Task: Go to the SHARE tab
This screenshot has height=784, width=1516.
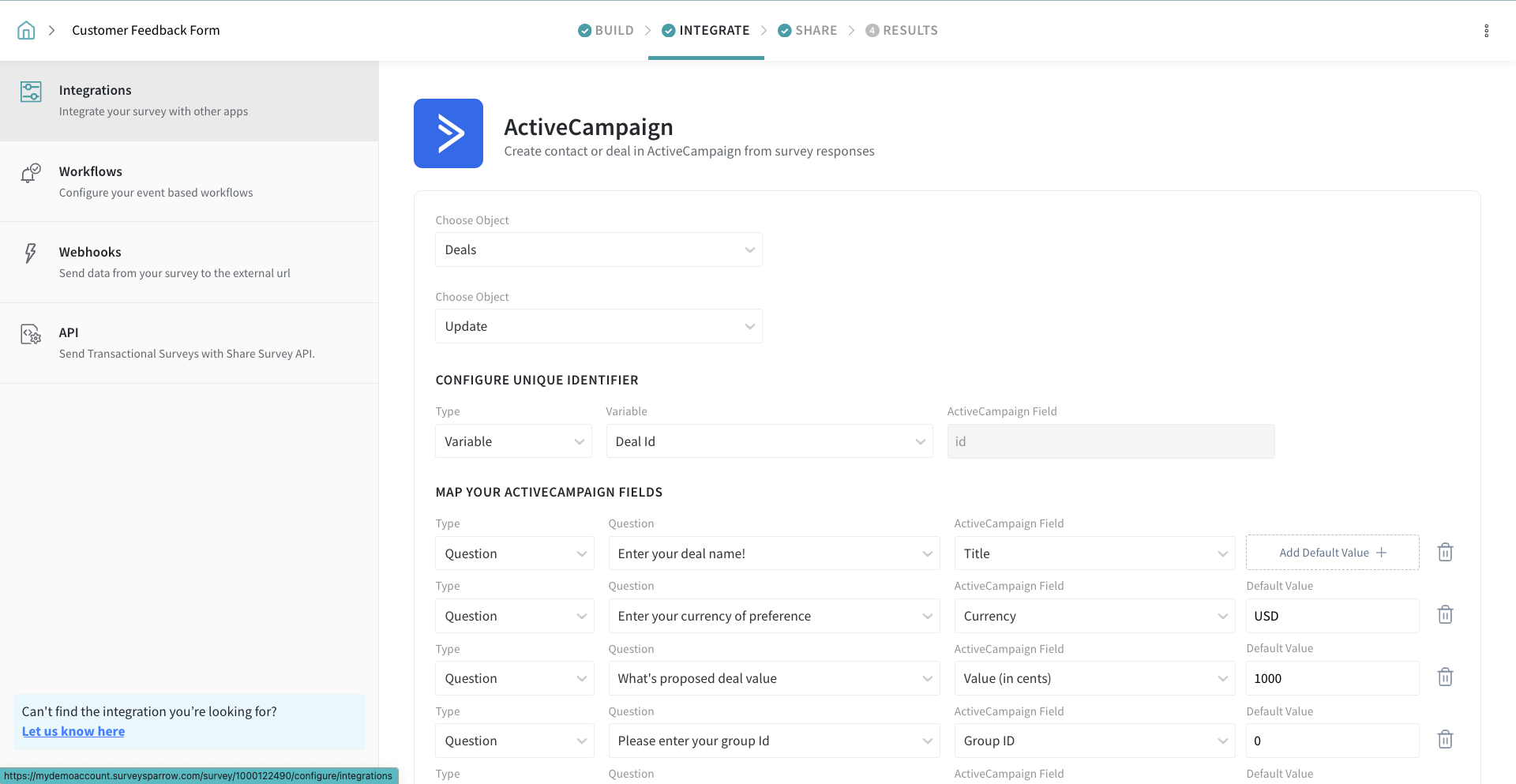Action: tap(807, 31)
